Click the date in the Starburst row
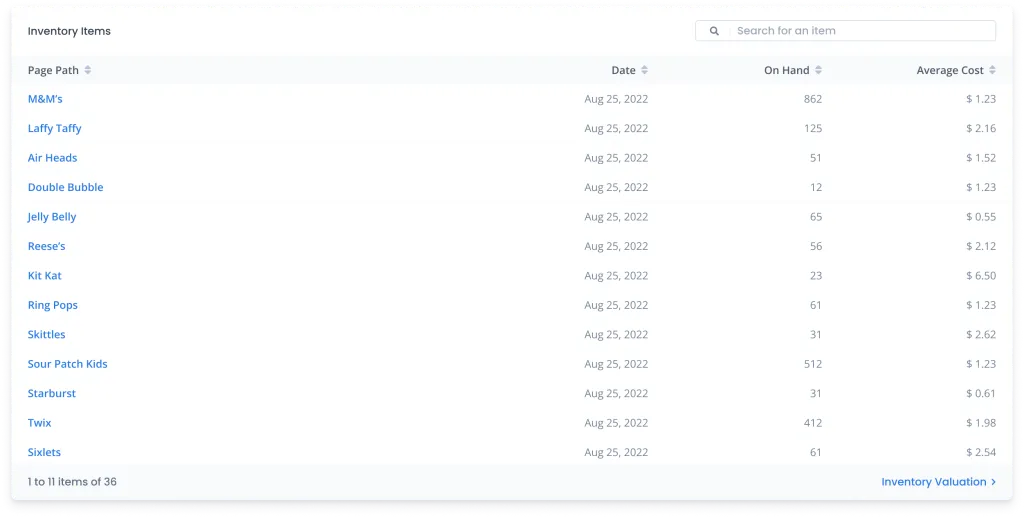 [616, 393]
